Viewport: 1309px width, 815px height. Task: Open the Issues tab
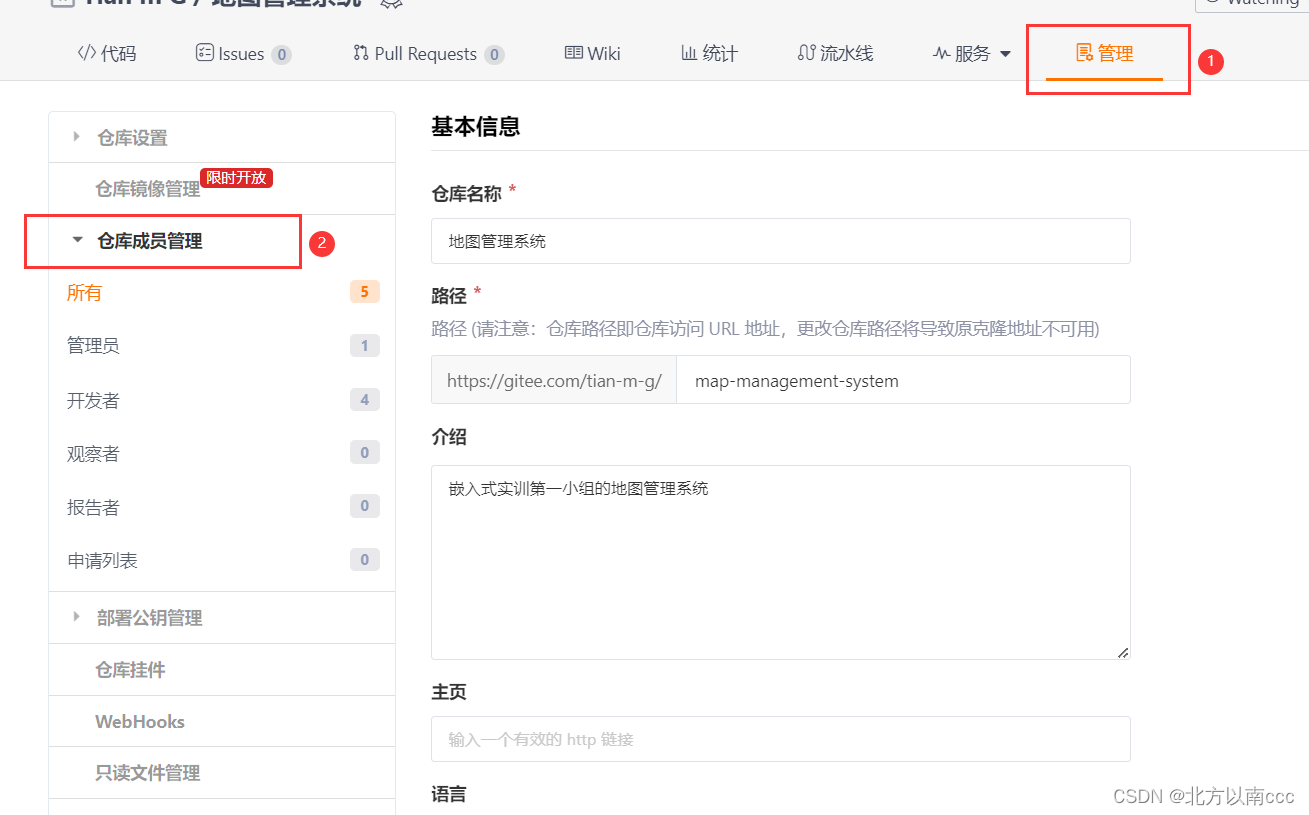tap(243, 53)
